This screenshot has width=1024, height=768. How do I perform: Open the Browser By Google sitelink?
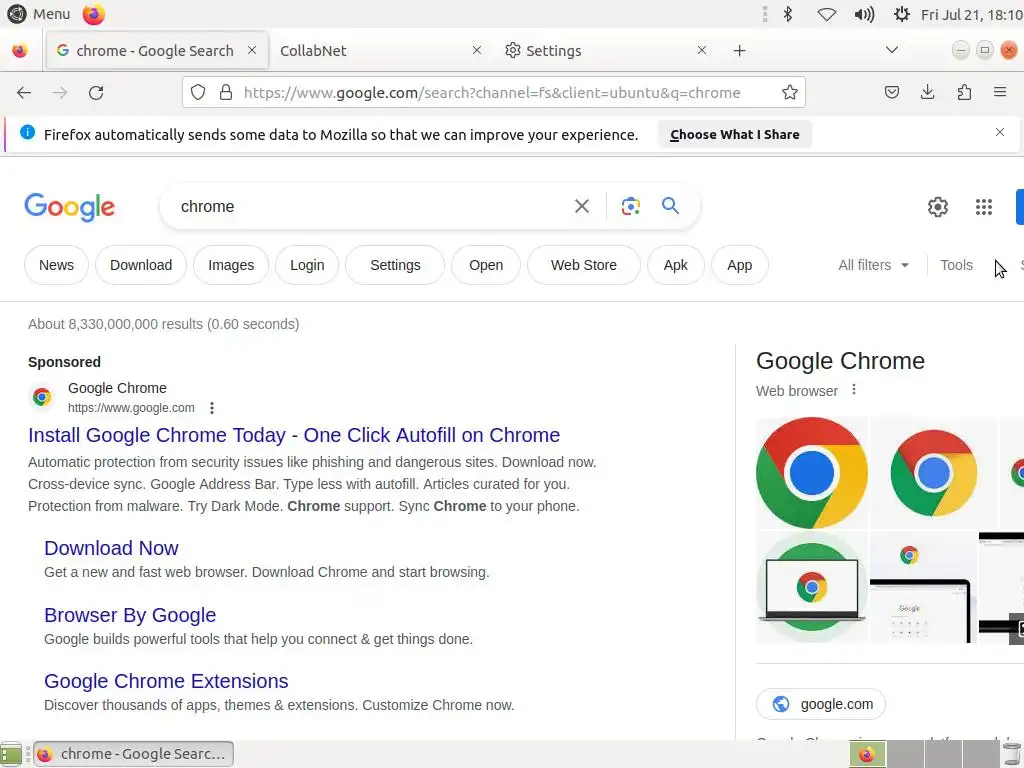(x=130, y=615)
